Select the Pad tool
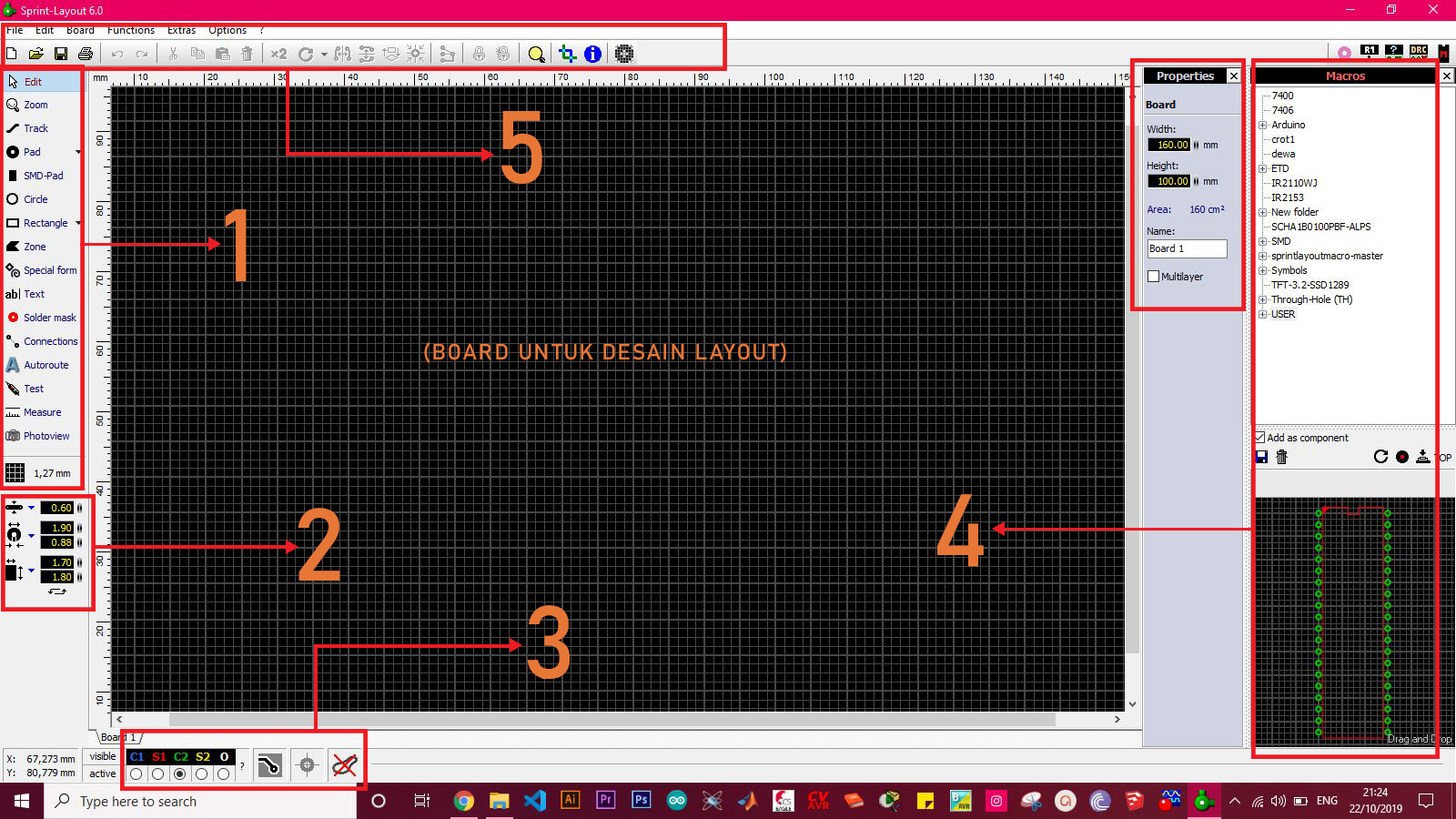Screen dimensions: 1456x819 [x=31, y=152]
